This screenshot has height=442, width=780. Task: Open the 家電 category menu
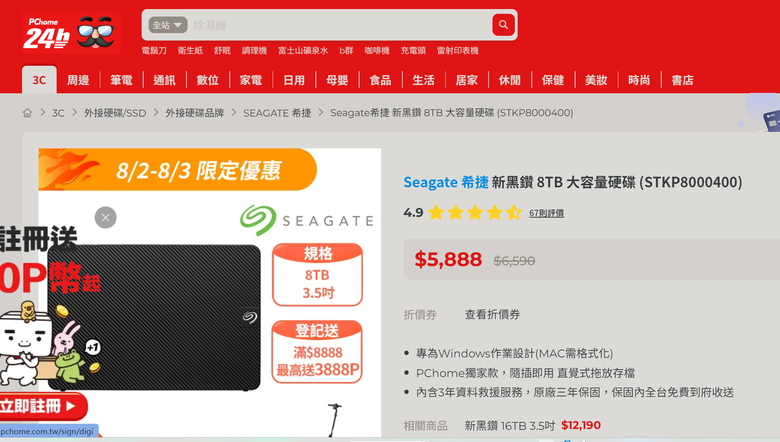251,80
